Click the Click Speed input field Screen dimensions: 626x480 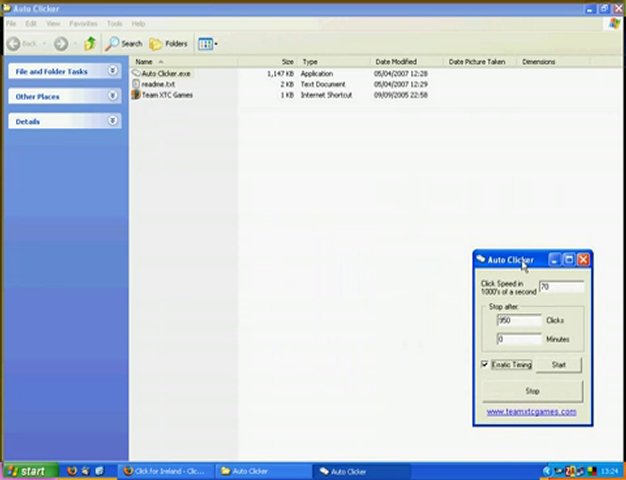560,287
